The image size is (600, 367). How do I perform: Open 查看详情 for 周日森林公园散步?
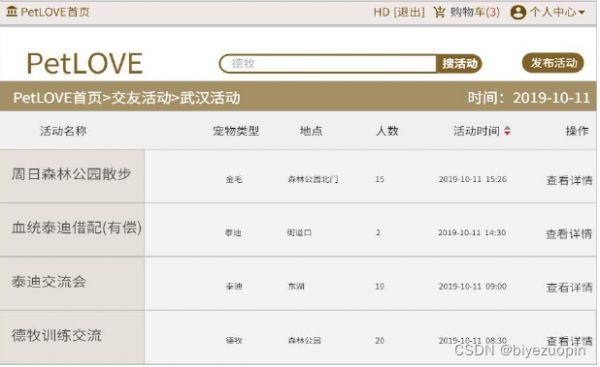pyautogui.click(x=569, y=180)
